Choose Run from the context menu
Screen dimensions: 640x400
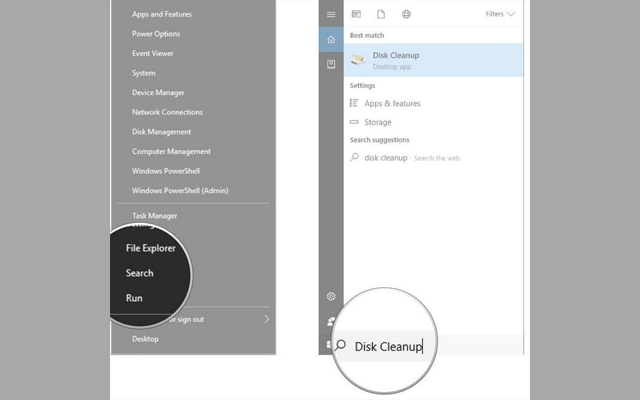point(134,298)
